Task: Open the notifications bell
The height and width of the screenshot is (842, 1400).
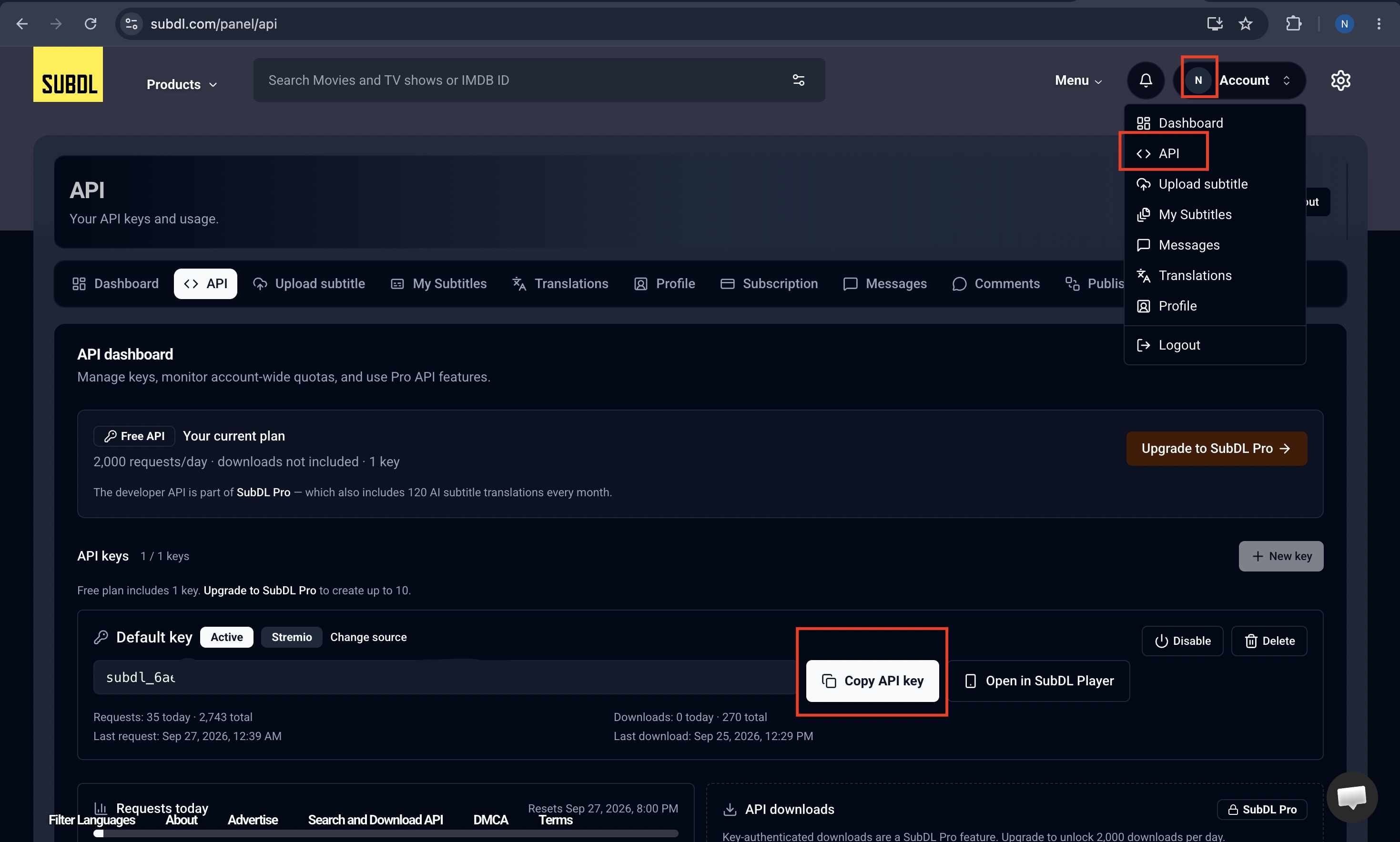Action: 1146,80
